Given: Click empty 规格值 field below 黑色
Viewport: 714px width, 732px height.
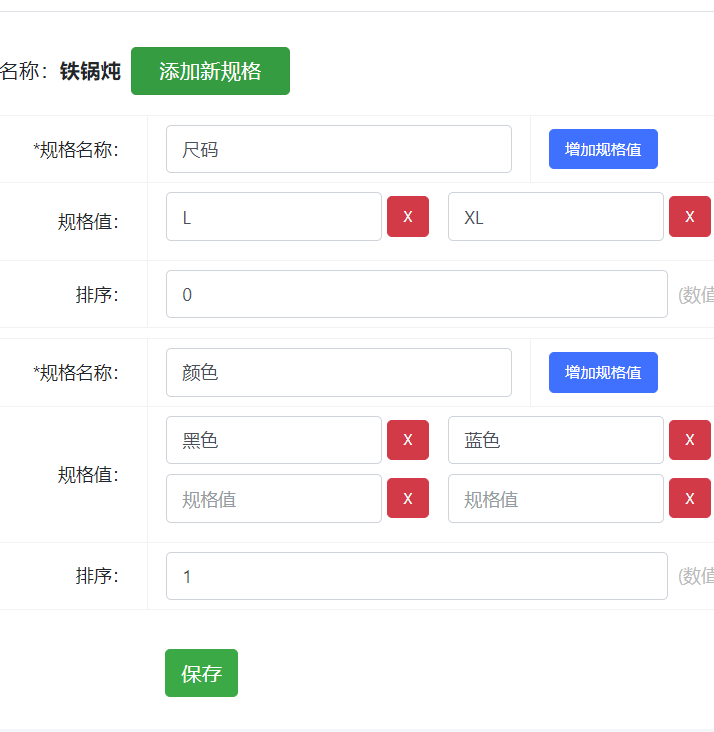Looking at the screenshot, I should [273, 498].
